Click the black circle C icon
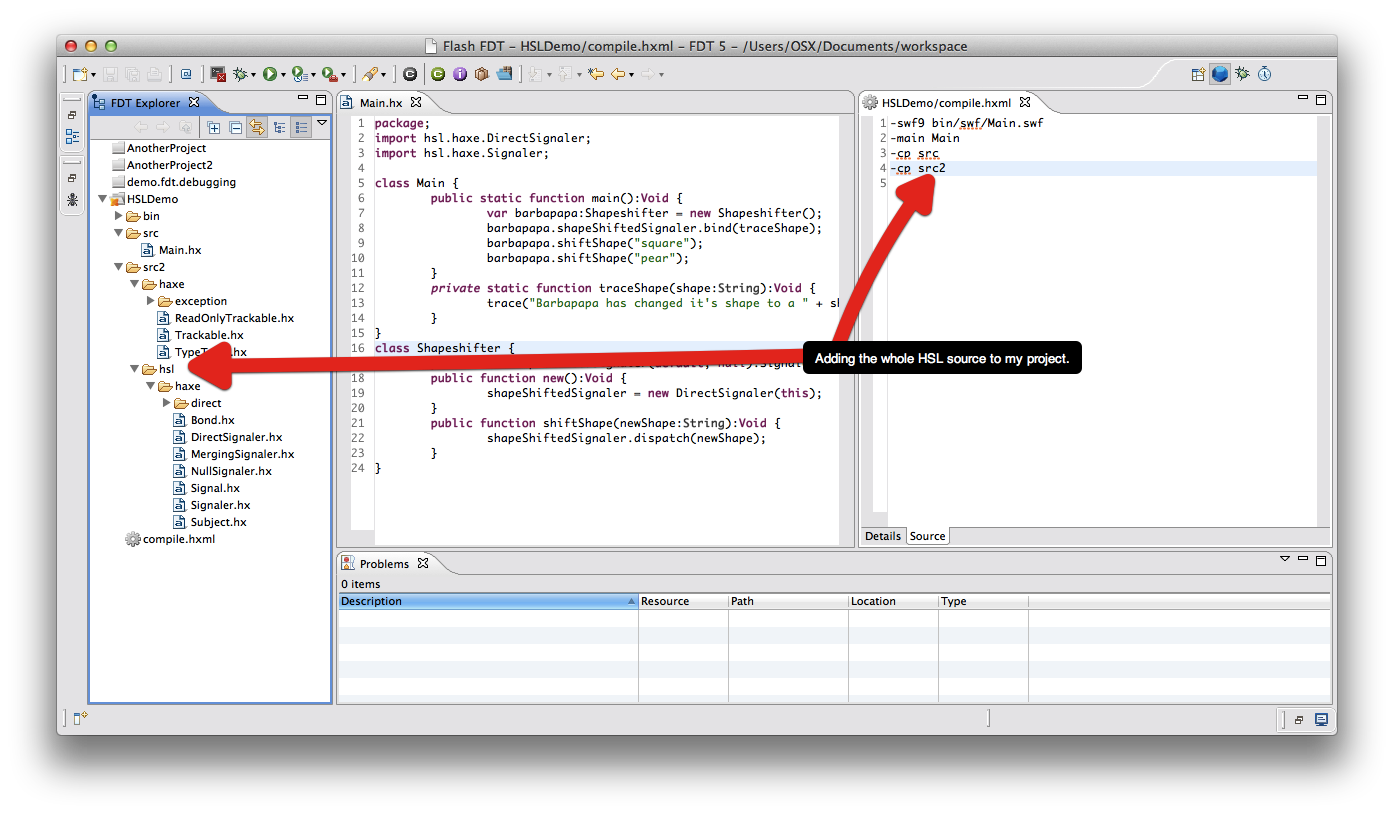This screenshot has width=1394, height=814. [x=410, y=74]
